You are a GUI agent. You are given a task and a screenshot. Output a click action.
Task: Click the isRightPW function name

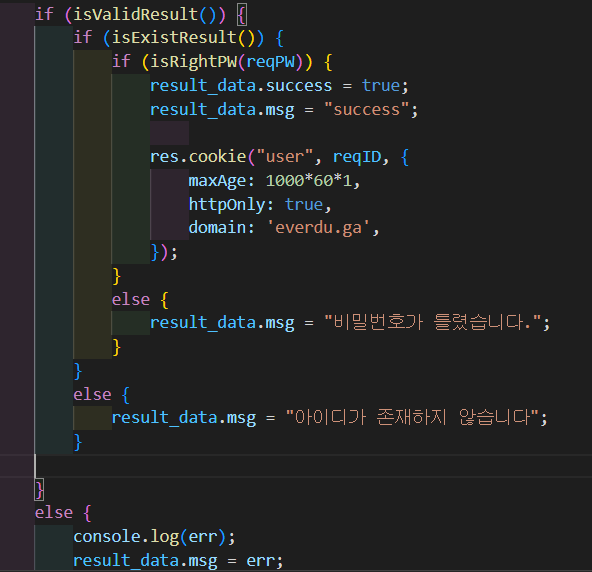pyautogui.click(x=194, y=62)
